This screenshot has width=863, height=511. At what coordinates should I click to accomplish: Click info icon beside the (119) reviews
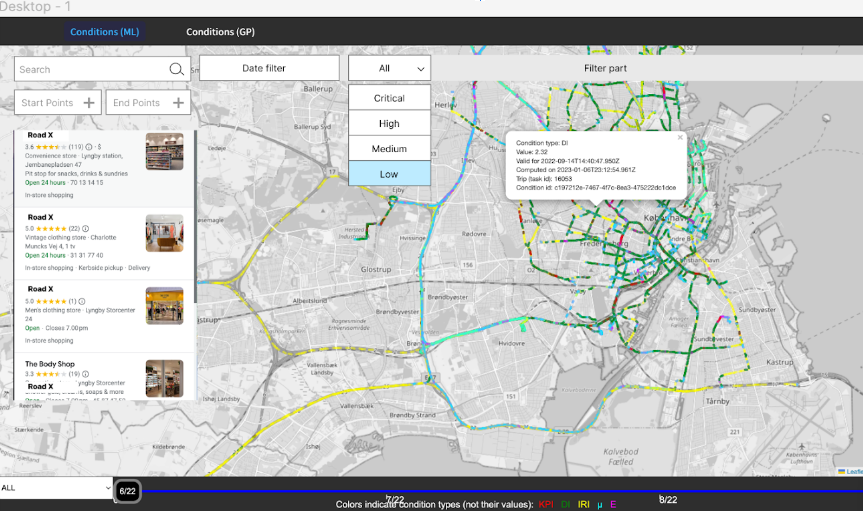tap(90, 146)
